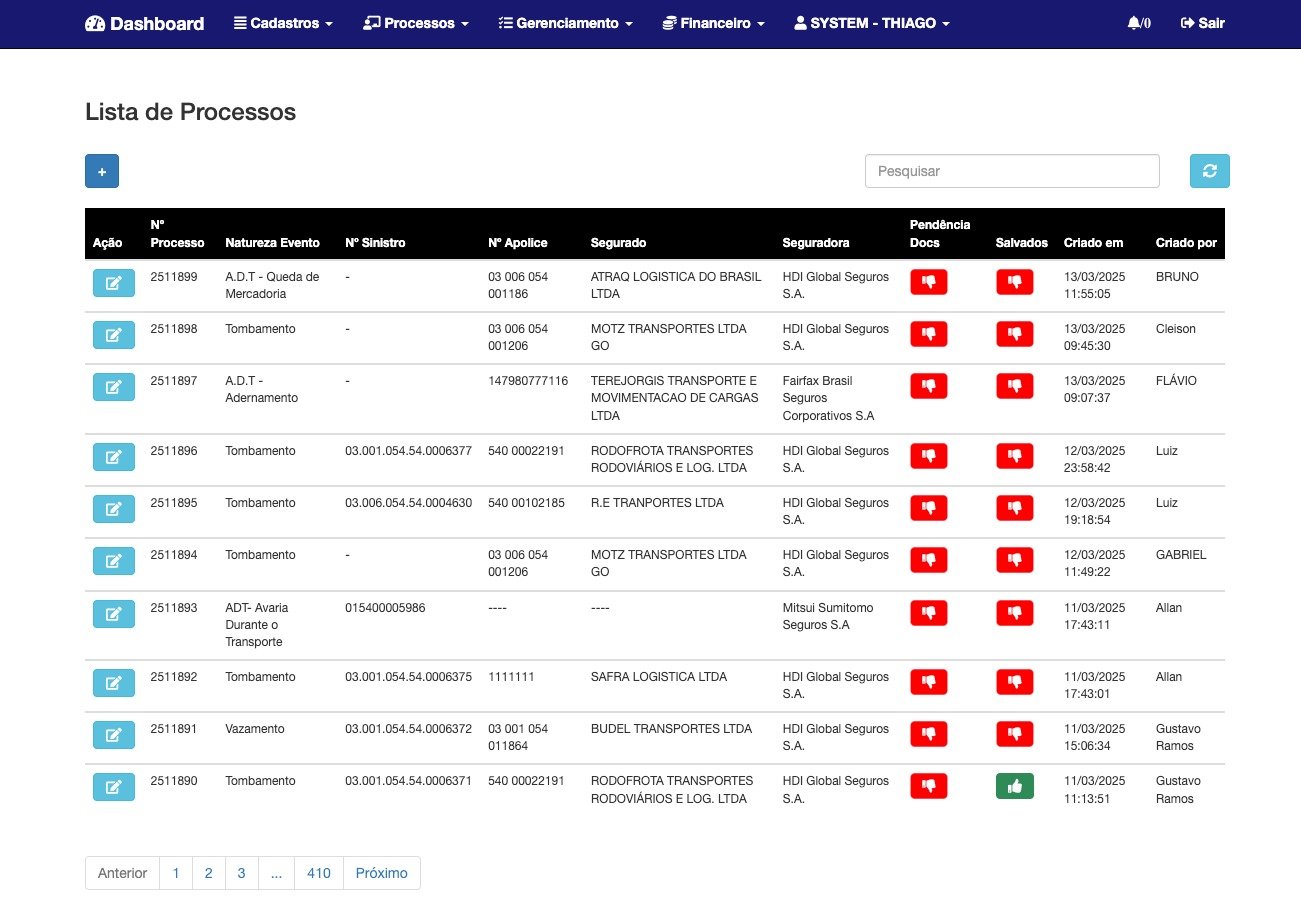This screenshot has width=1301, height=912.
Task: Open edit icon for process 2511896
Action: coord(113,457)
